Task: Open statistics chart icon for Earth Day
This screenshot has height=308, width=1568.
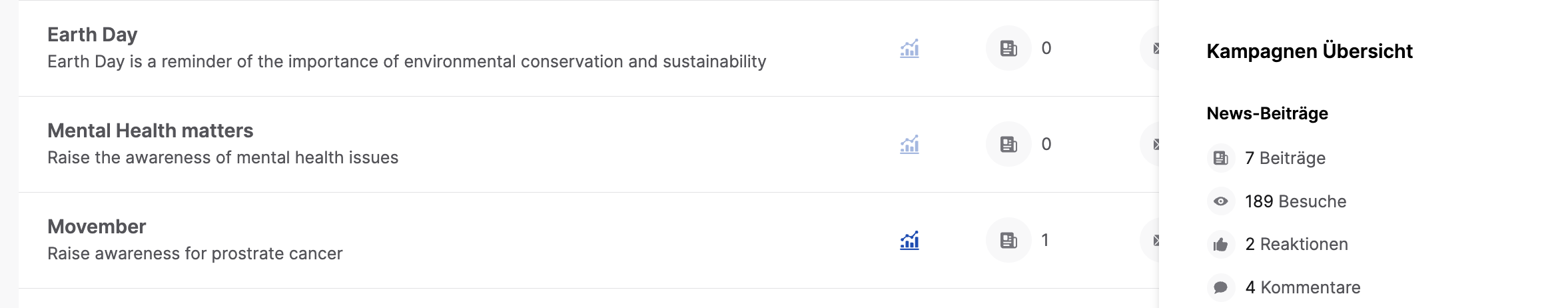Action: 909,49
